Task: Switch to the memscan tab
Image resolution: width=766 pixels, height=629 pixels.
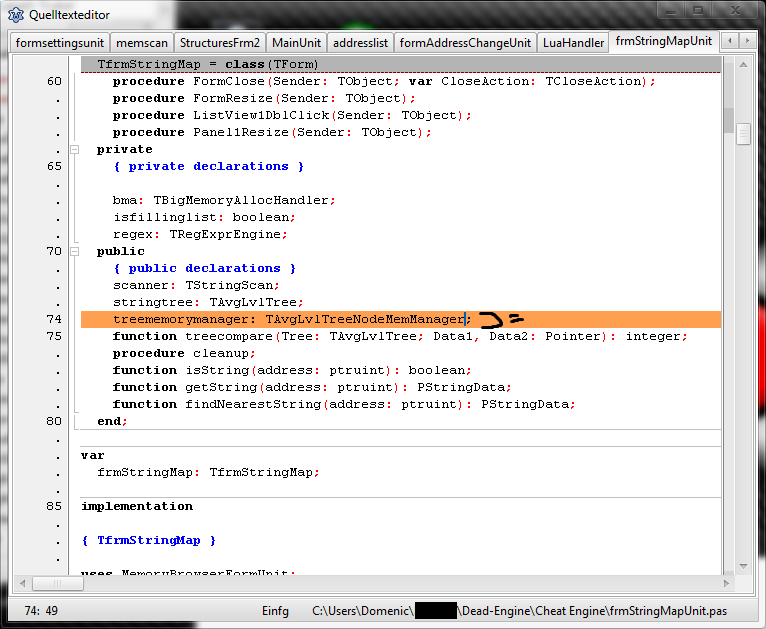Action: click(x=141, y=43)
